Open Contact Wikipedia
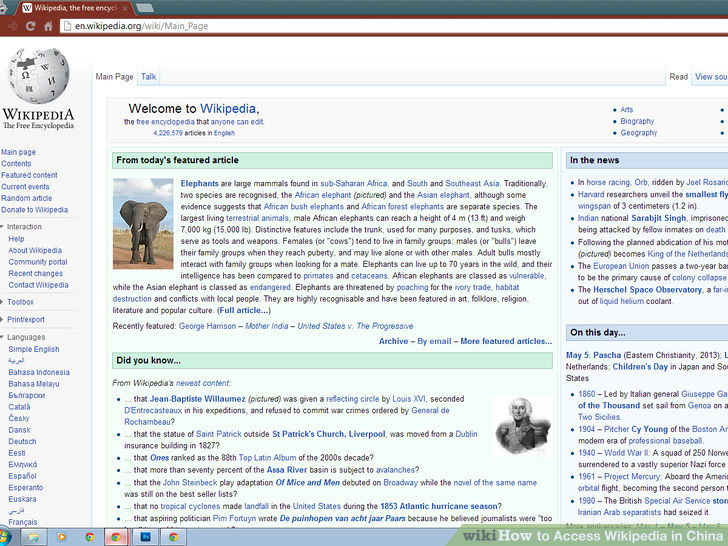The width and height of the screenshot is (728, 546). tap(39, 285)
